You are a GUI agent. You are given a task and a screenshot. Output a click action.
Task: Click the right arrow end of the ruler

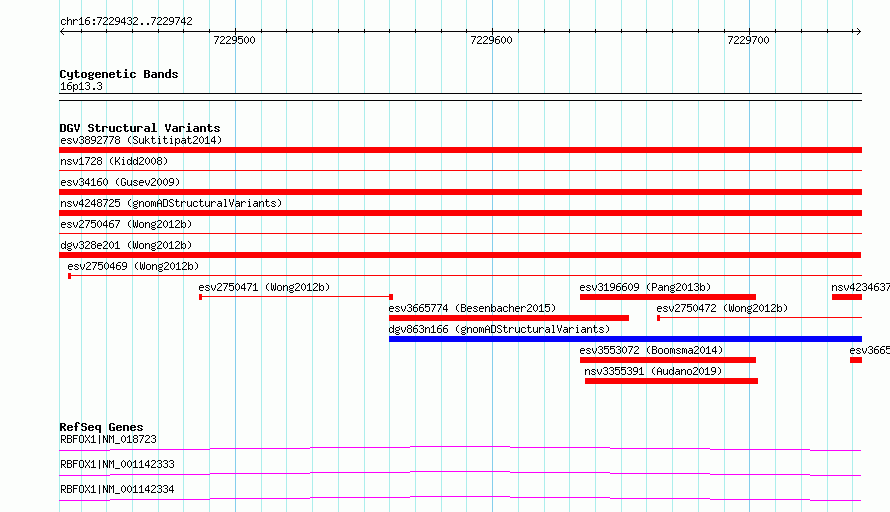[x=858, y=31]
